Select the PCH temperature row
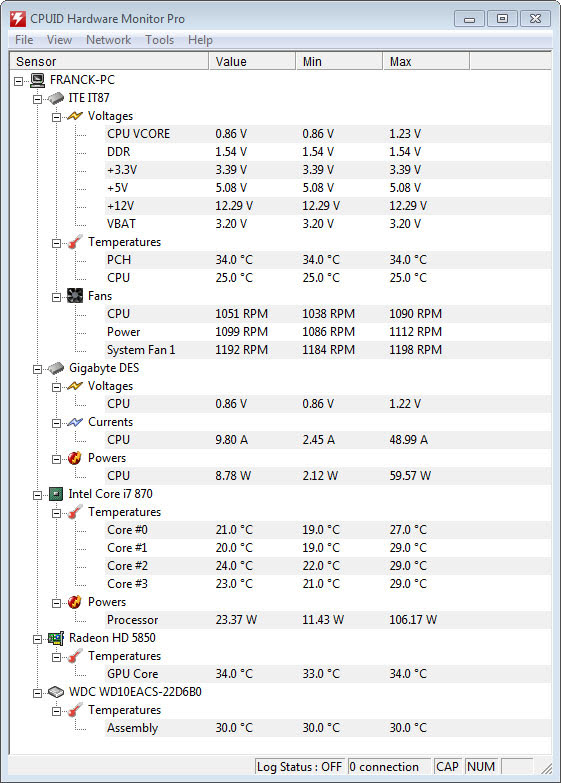Screen dimensions: 561x783 tap(328, 260)
